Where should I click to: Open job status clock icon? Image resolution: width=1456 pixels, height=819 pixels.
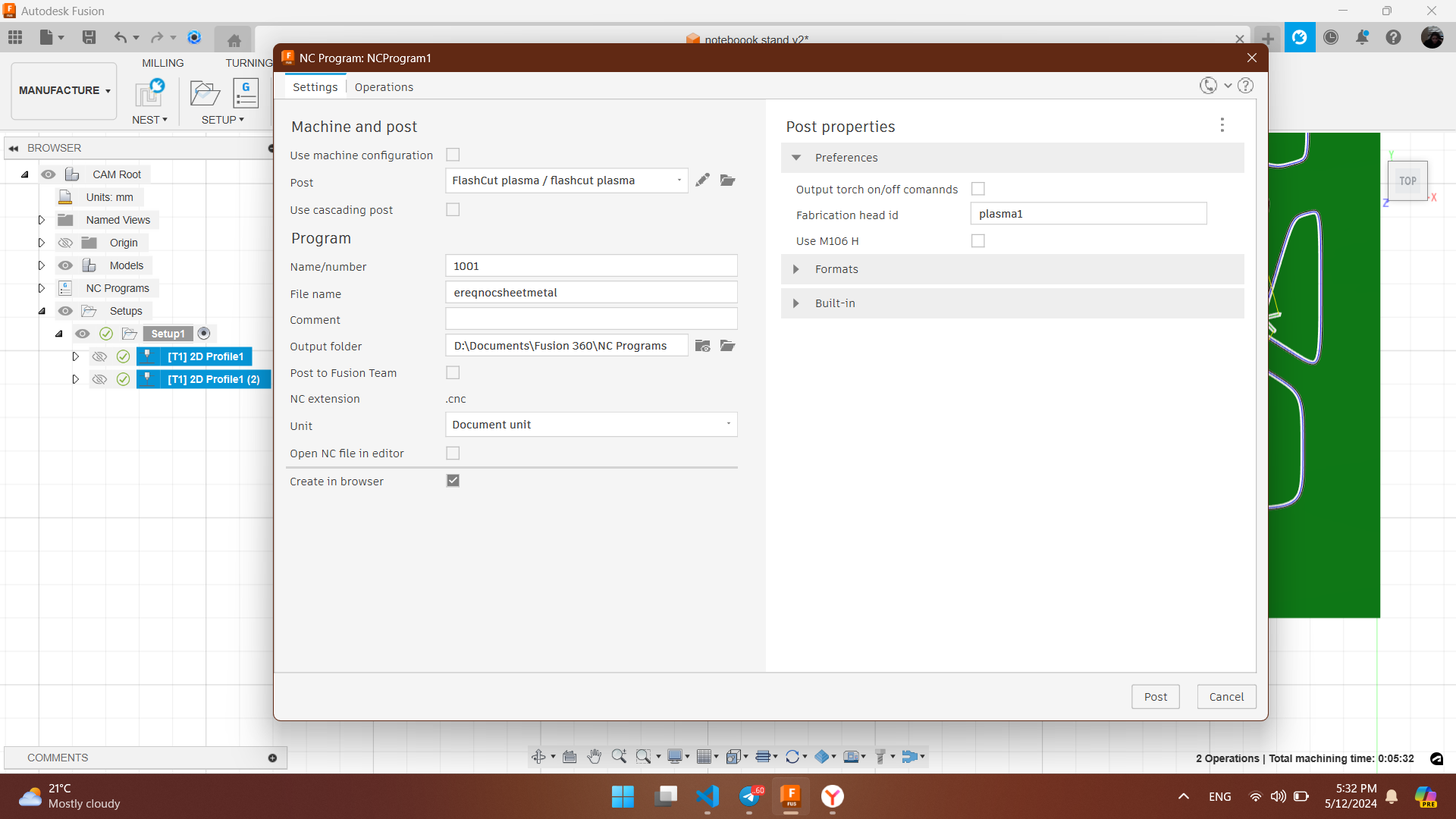[x=1331, y=37]
